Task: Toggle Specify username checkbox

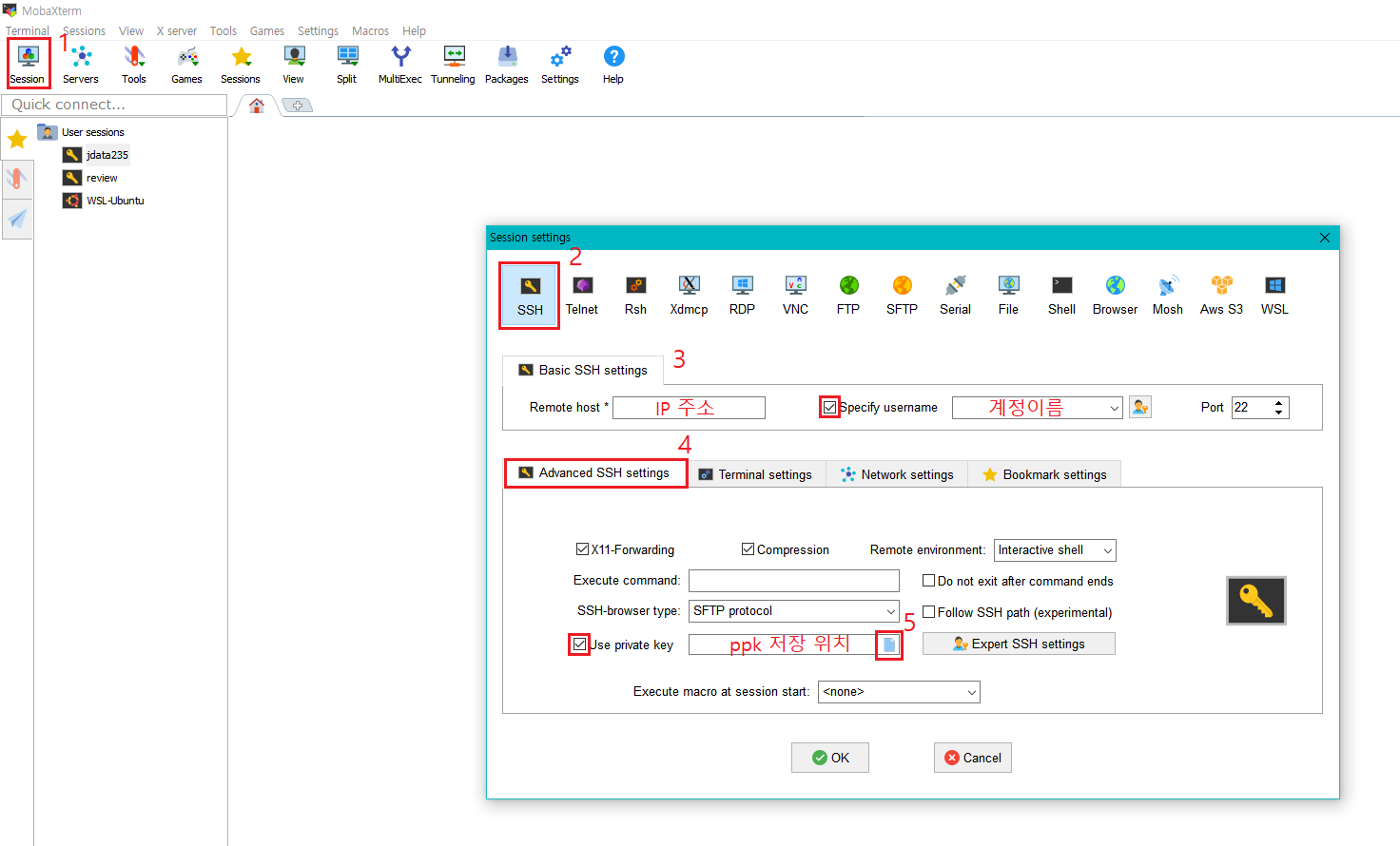Action: (x=829, y=407)
